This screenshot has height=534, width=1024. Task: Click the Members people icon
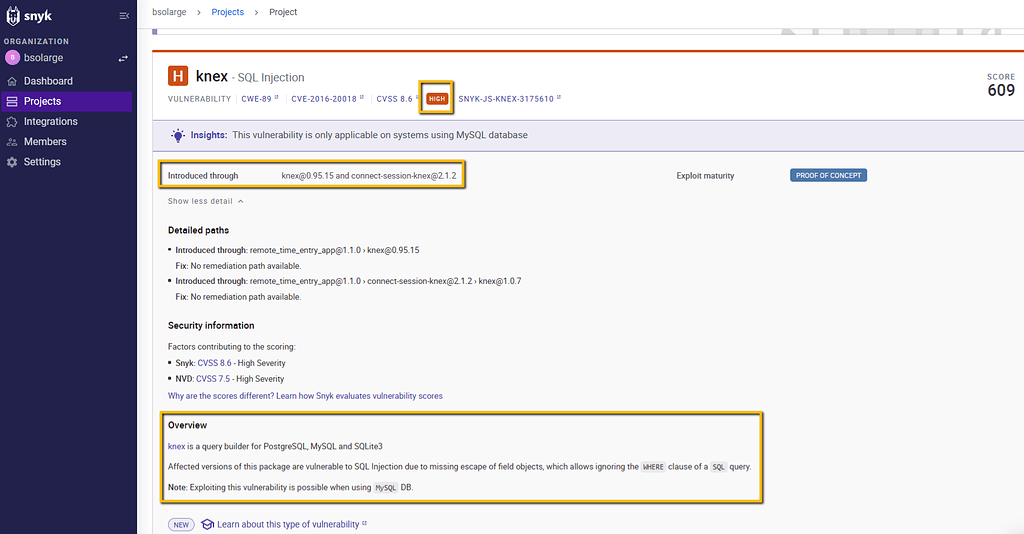12,142
